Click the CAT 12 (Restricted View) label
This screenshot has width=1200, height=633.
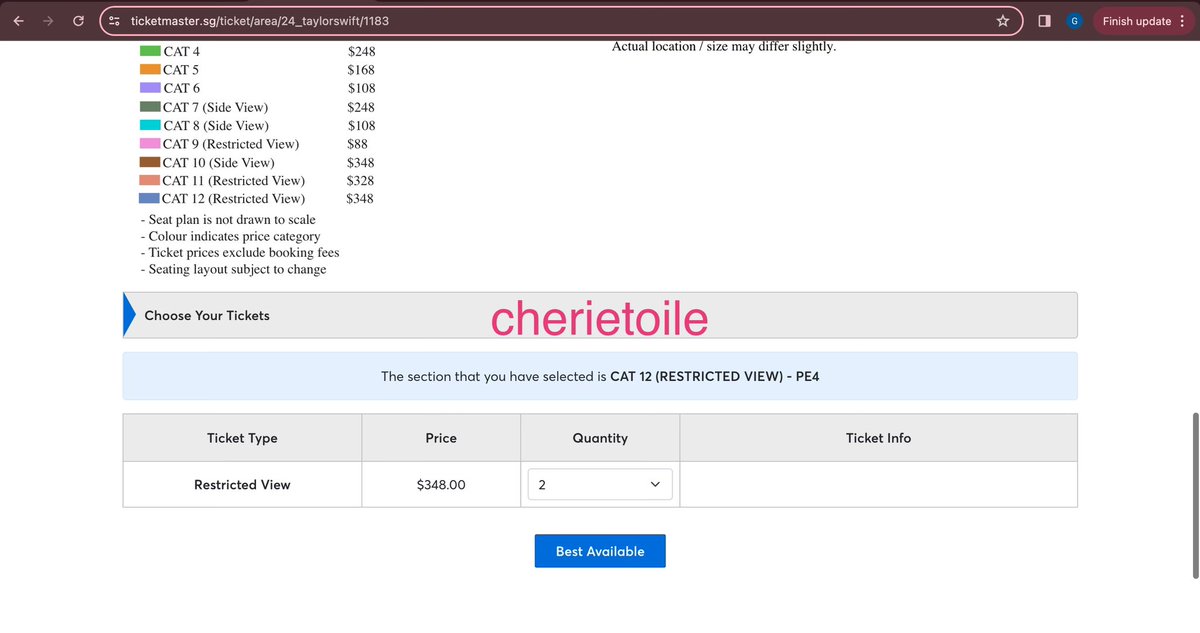[234, 198]
